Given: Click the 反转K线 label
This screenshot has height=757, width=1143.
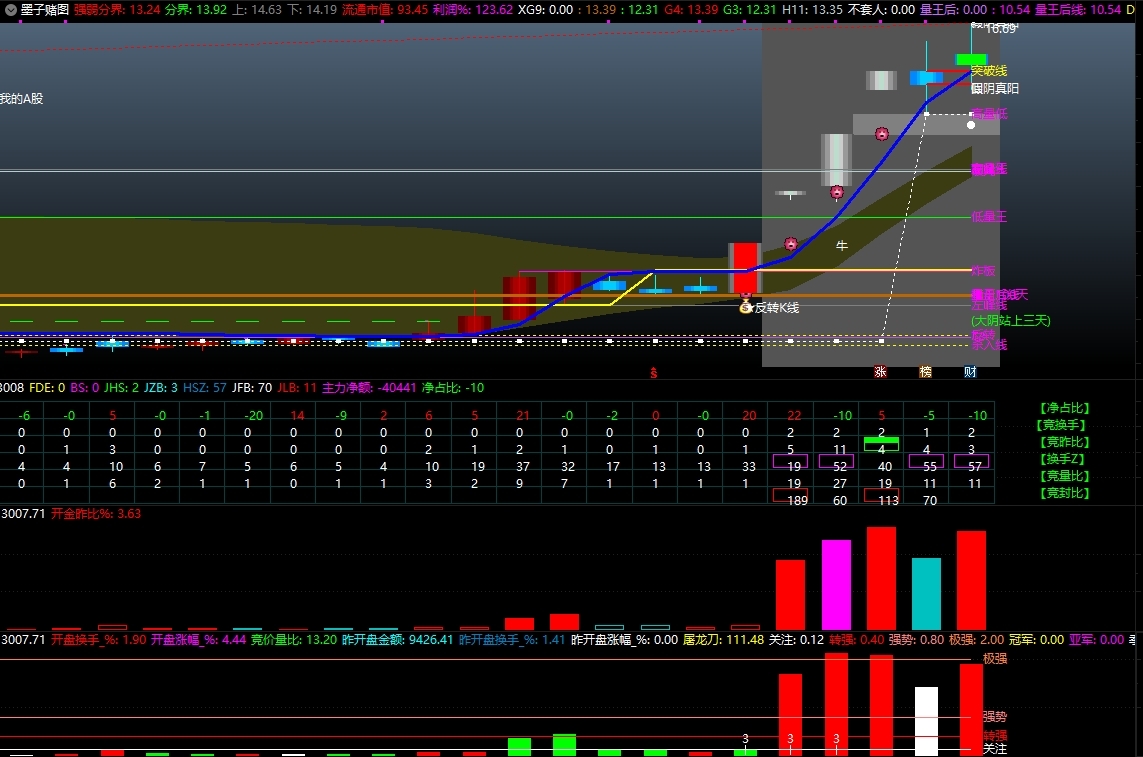Looking at the screenshot, I should (x=777, y=308).
